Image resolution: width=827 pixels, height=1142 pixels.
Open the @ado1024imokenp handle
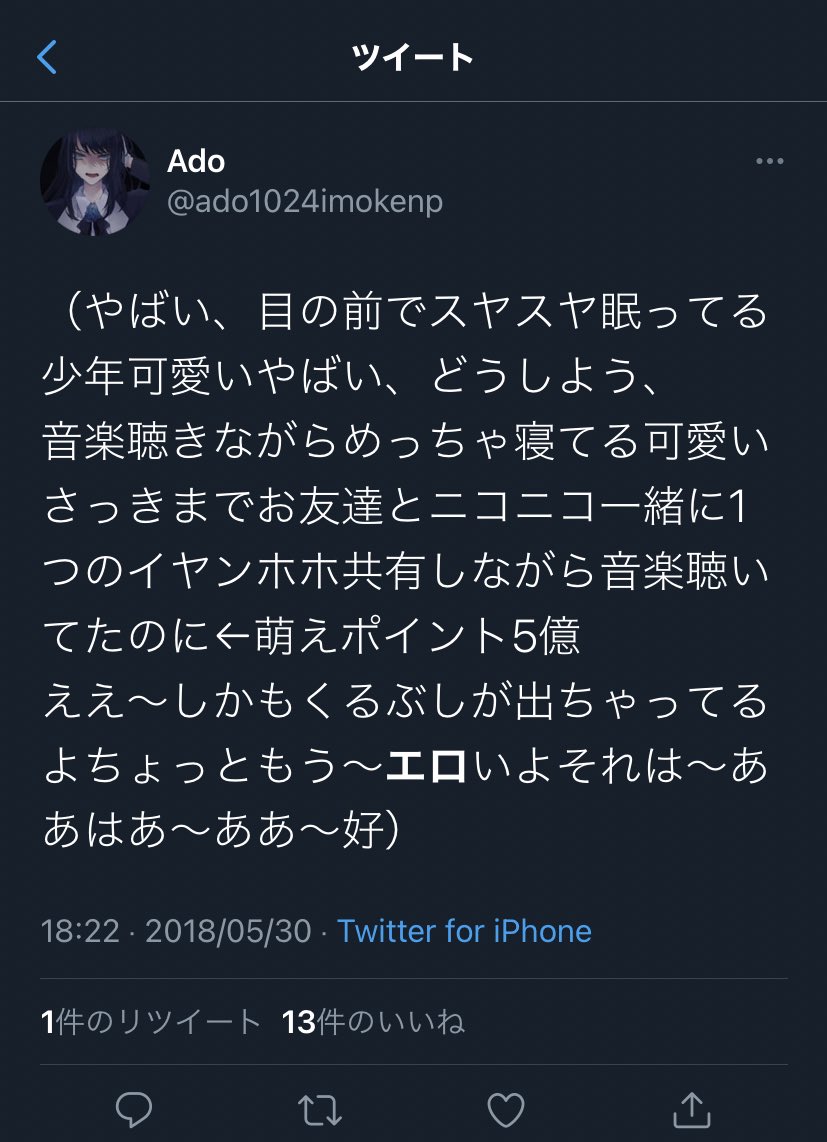click(x=305, y=202)
